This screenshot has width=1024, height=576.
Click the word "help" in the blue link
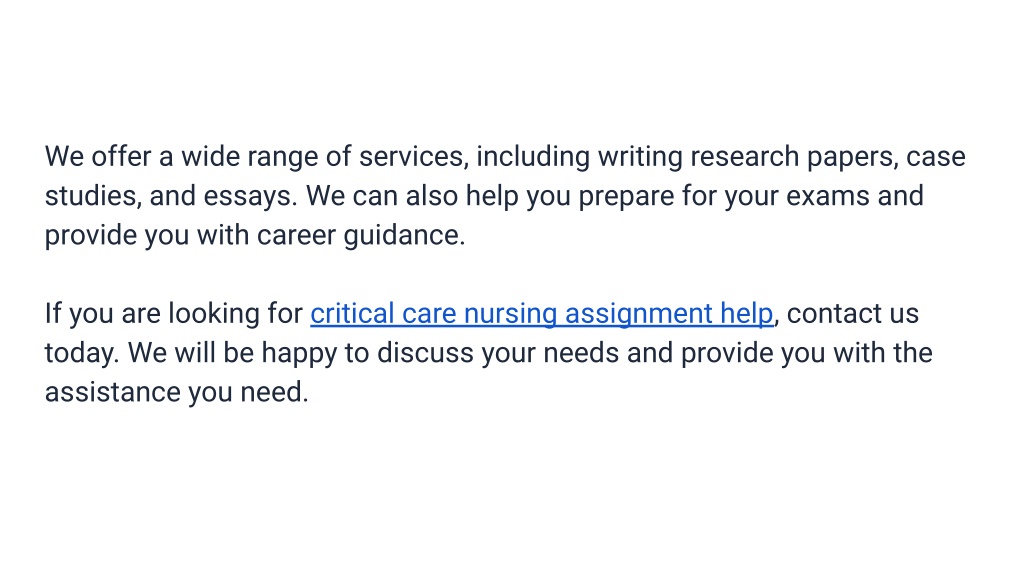746,313
